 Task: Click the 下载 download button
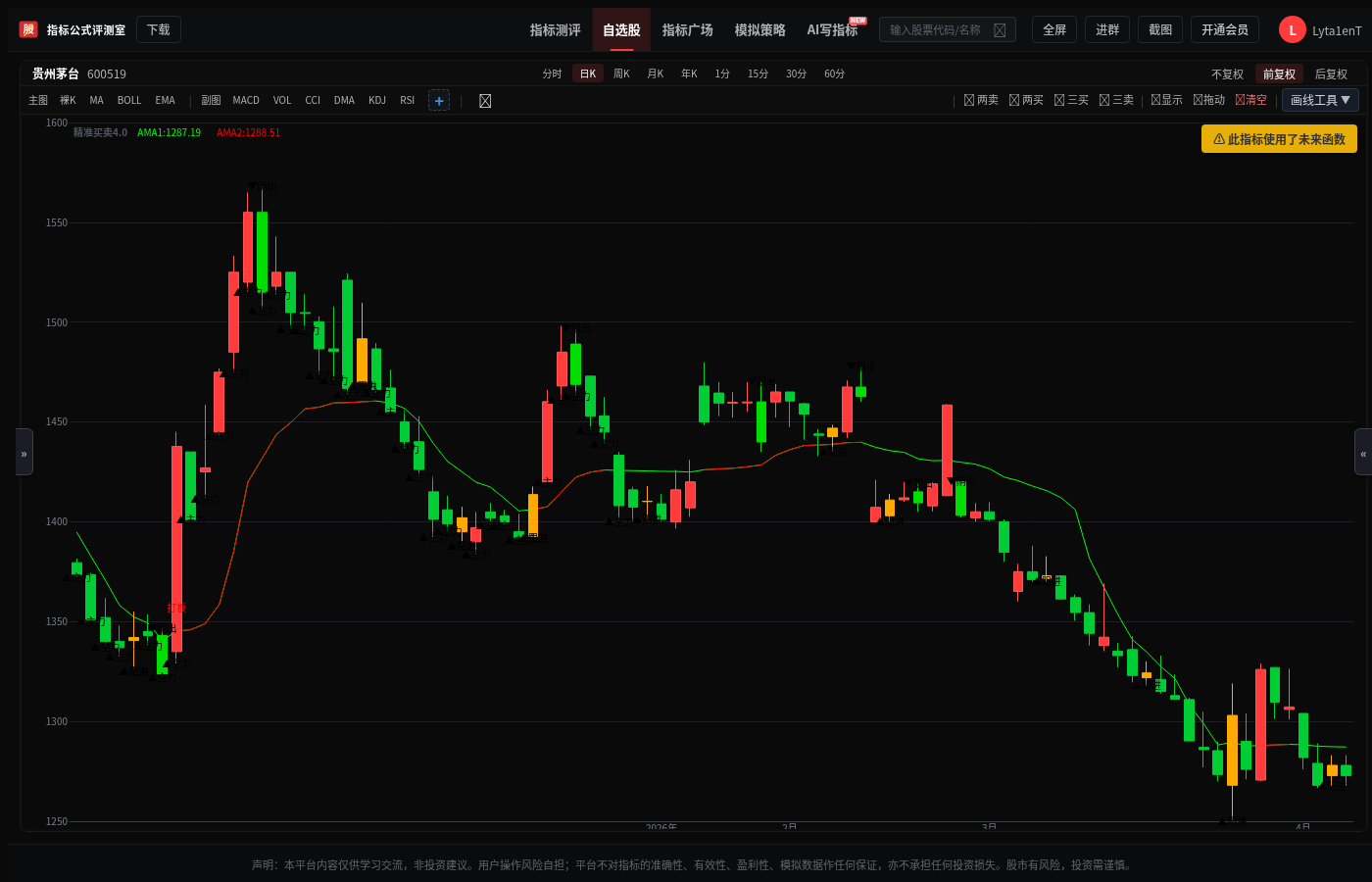click(159, 29)
